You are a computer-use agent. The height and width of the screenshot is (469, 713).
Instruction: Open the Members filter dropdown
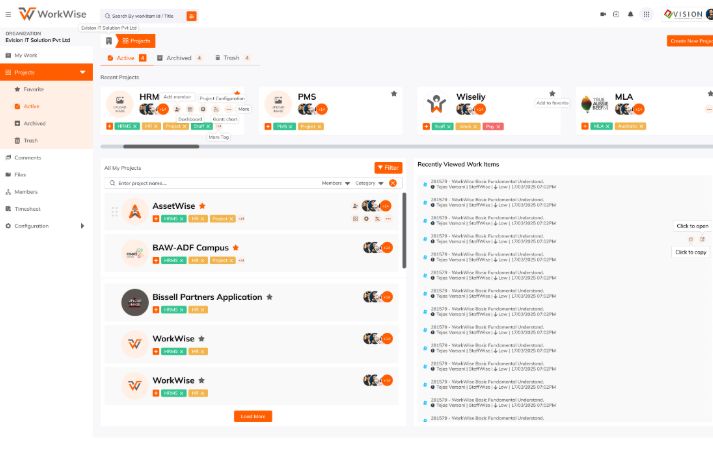pos(336,183)
